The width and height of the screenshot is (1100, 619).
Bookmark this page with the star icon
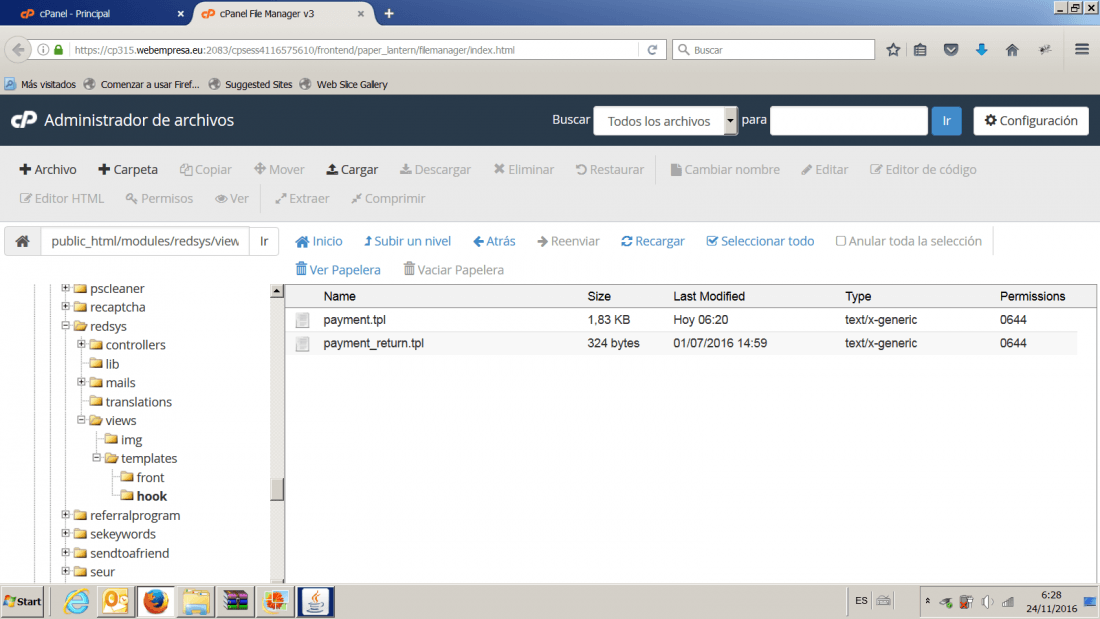click(x=893, y=50)
